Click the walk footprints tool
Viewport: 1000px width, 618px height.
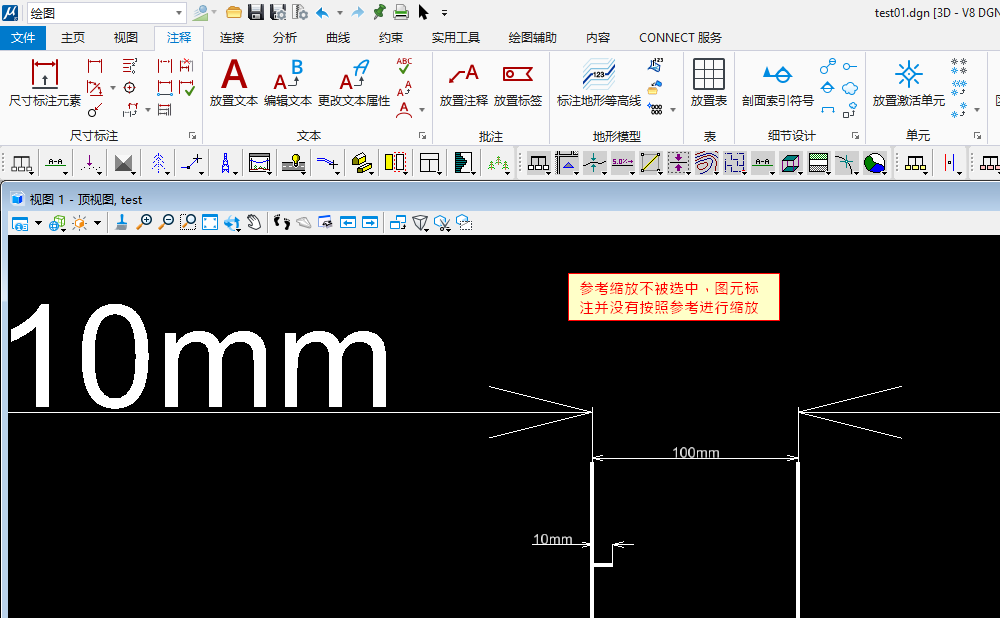point(281,222)
